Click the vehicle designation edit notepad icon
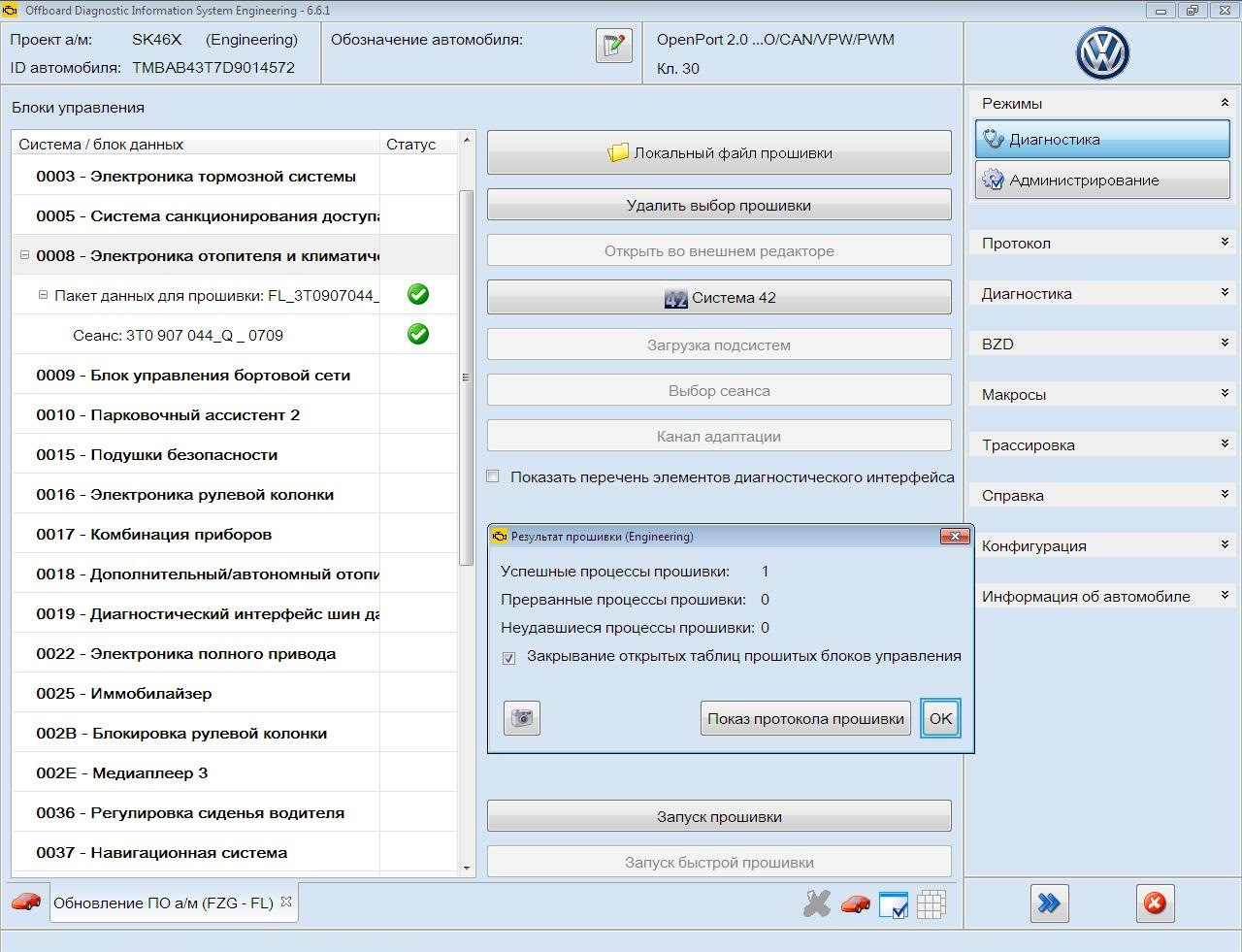The image size is (1242, 952). (614, 46)
